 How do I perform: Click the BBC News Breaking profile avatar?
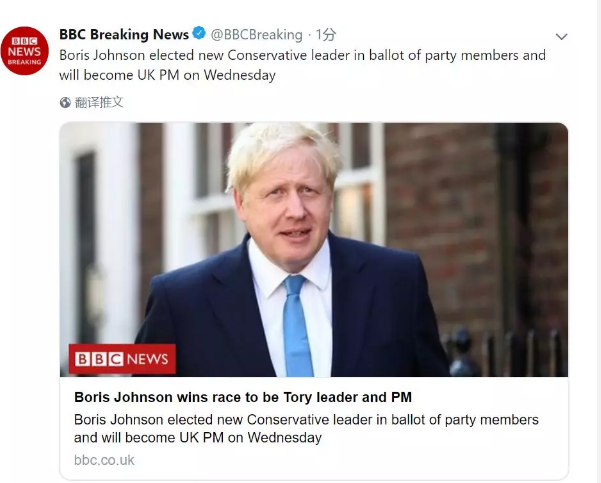[x=25, y=51]
